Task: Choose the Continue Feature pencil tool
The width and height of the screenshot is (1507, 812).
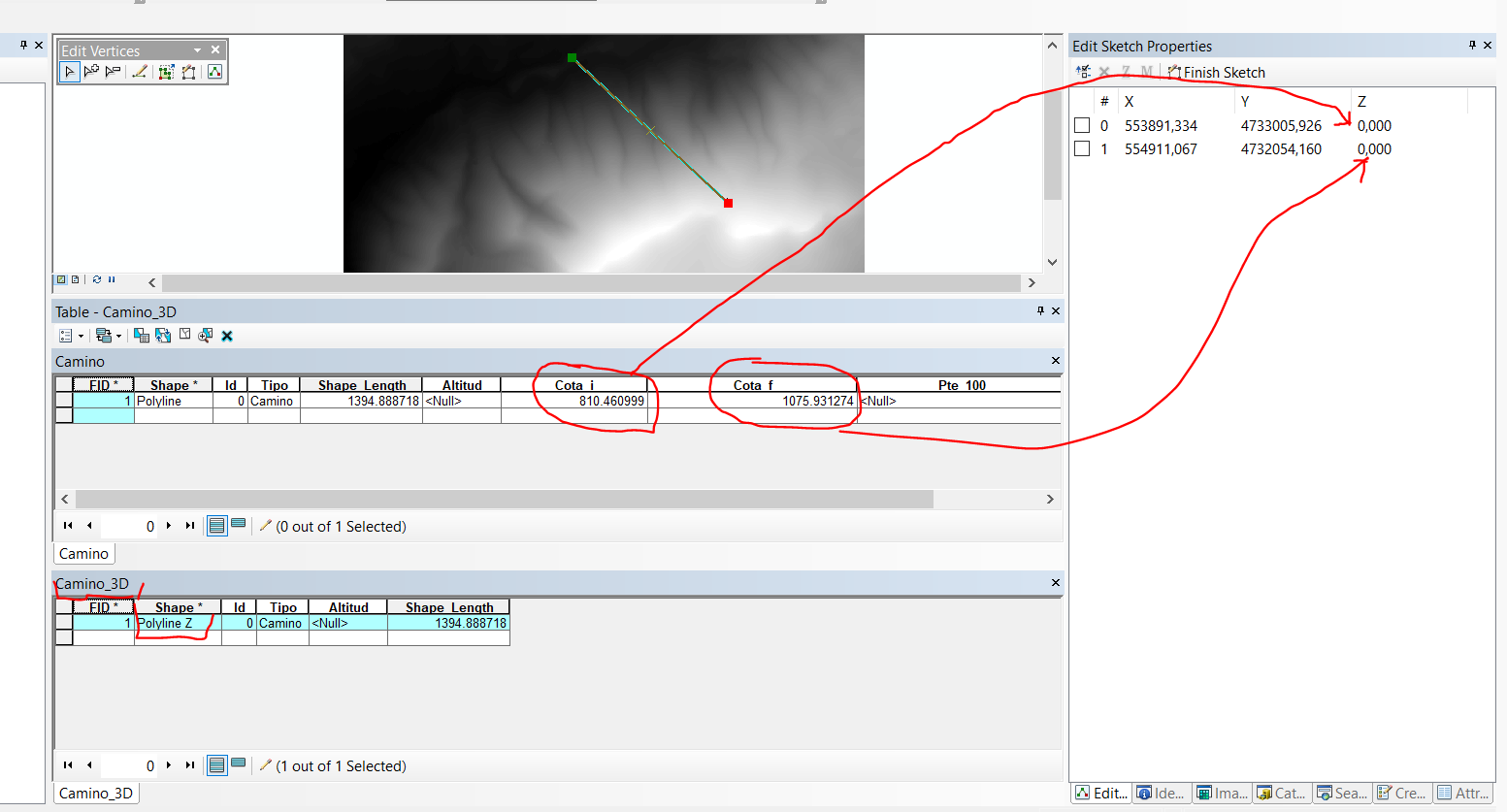Action: point(140,72)
